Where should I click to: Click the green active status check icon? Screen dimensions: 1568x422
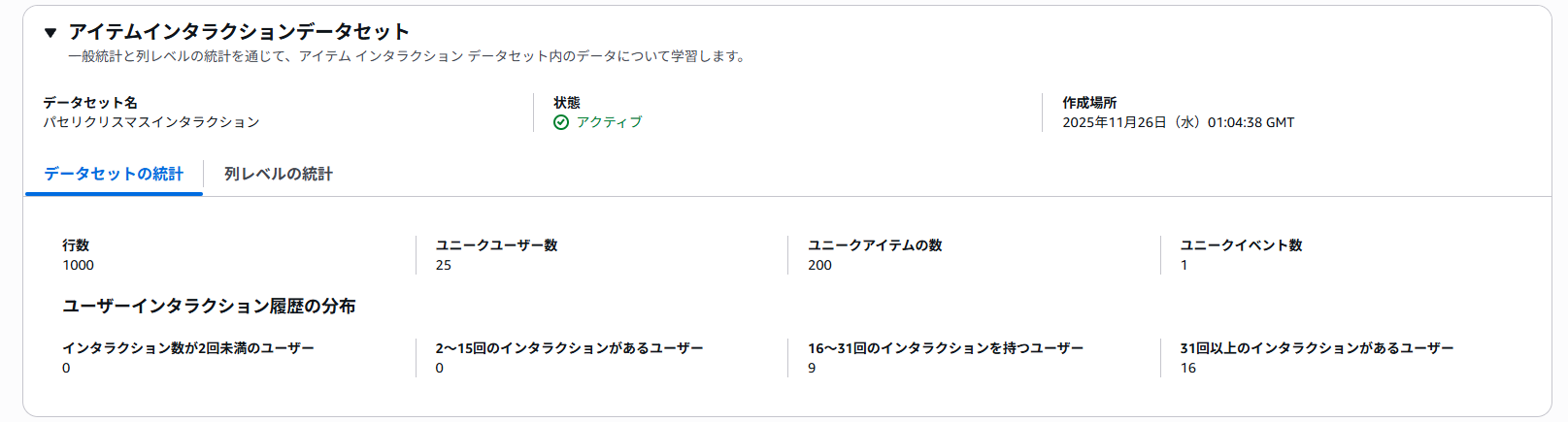point(561,122)
